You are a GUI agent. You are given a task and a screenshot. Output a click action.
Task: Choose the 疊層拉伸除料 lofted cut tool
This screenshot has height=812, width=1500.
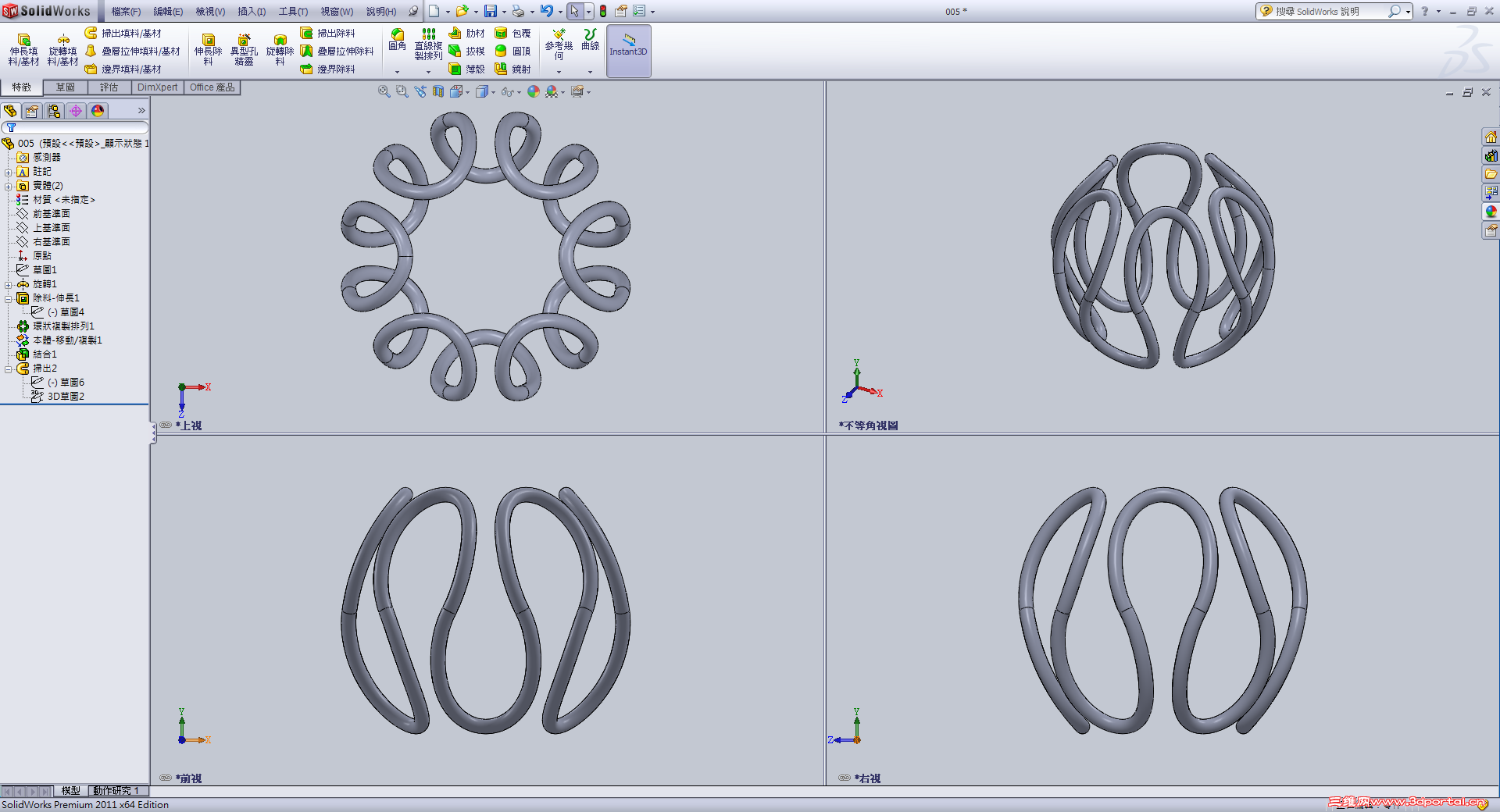[x=337, y=51]
